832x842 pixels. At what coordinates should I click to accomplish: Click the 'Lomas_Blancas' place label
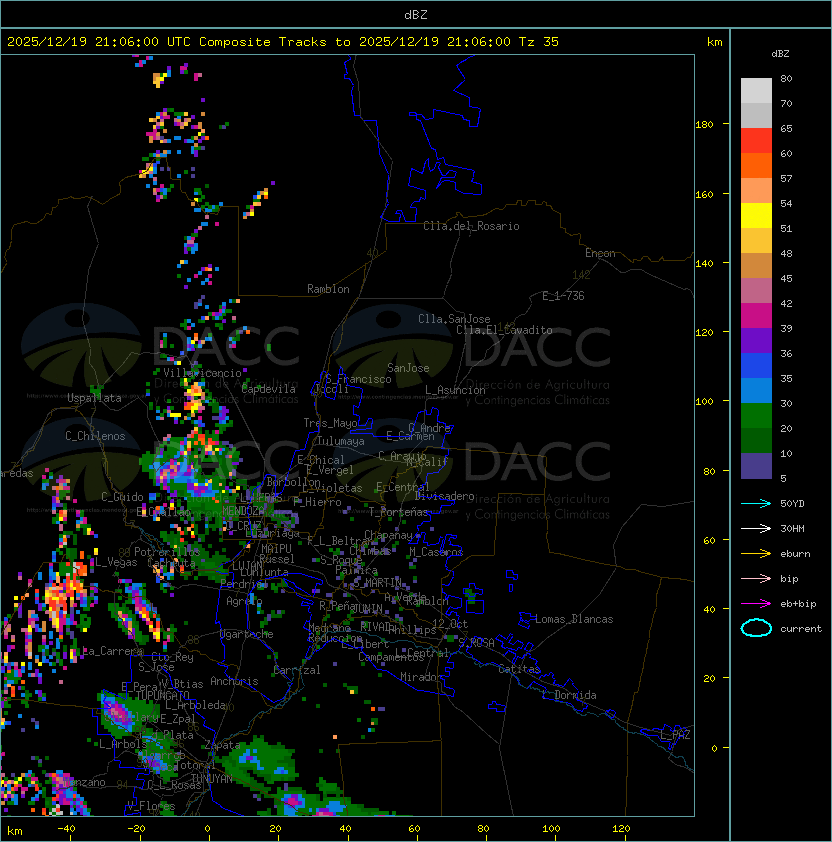pyautogui.click(x=574, y=619)
